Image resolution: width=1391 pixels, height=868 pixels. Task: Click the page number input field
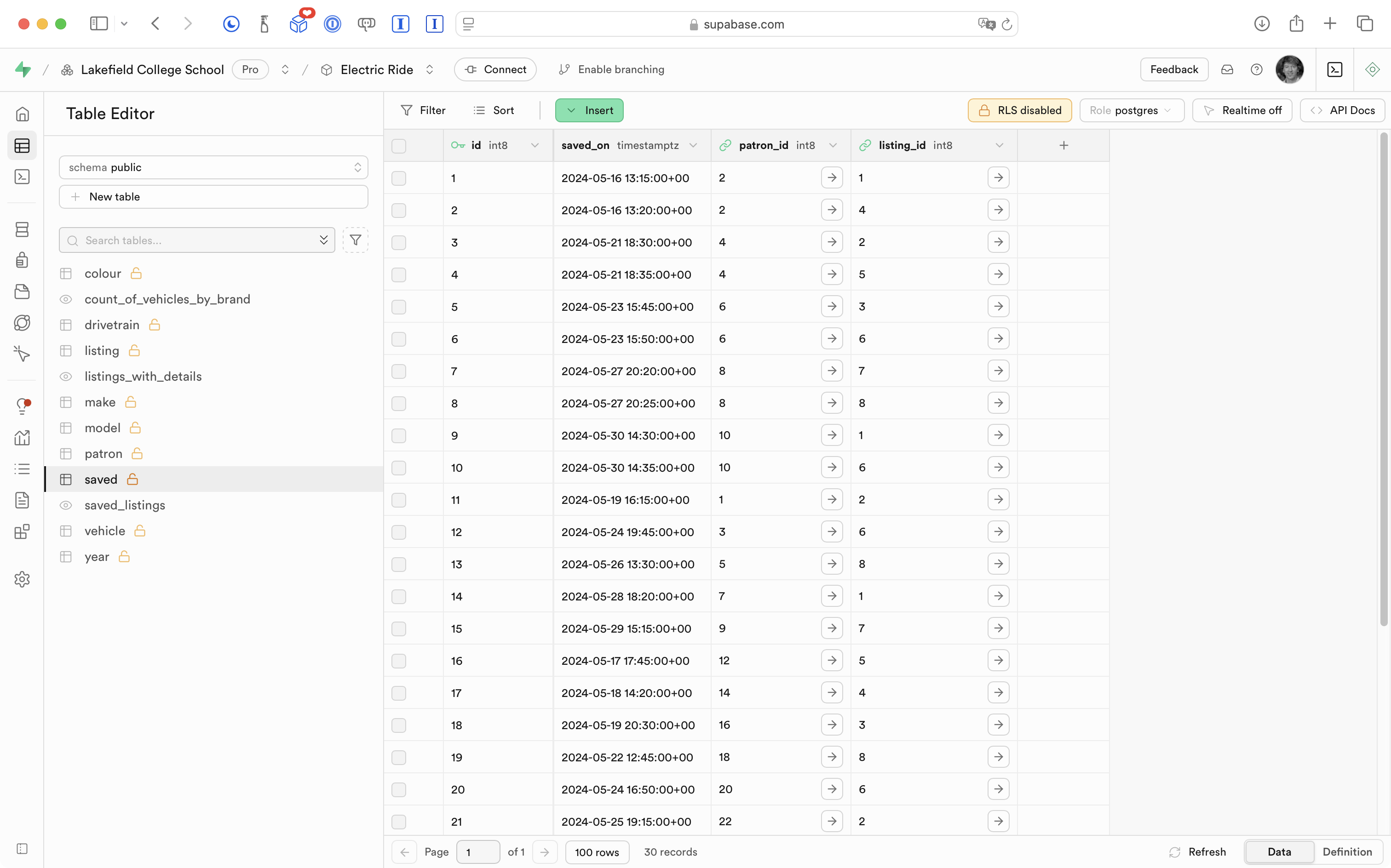tap(477, 852)
